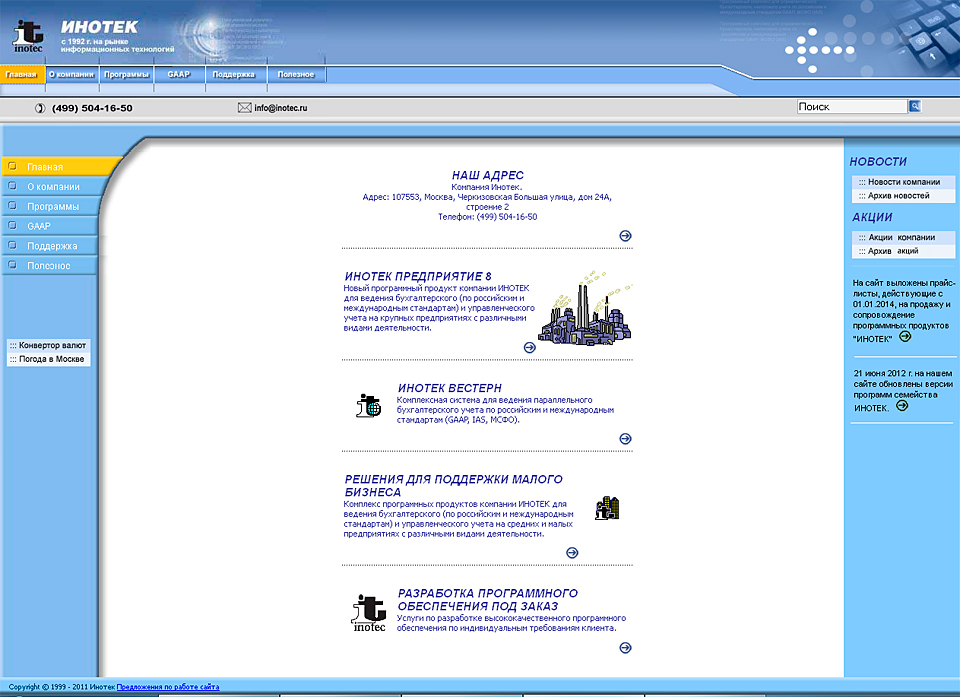This screenshot has height=697, width=960.
Task: Click the square bullet next to sidebar О компании
Action: click(x=12, y=186)
